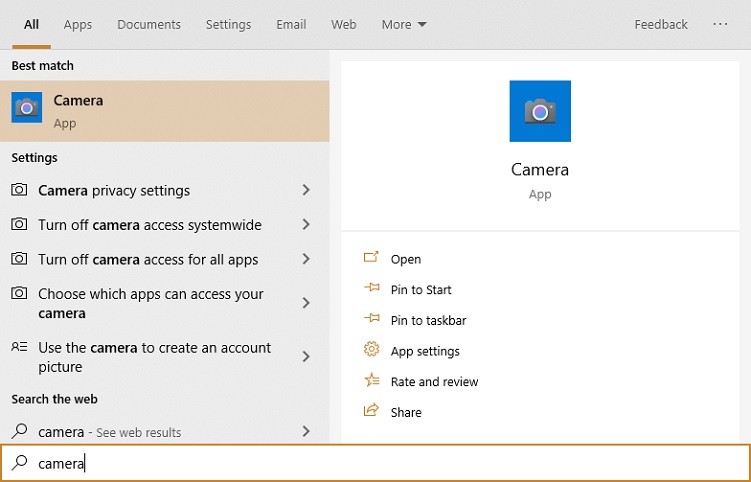Switch to the Web filter tab
The image size is (751, 482).
click(343, 24)
